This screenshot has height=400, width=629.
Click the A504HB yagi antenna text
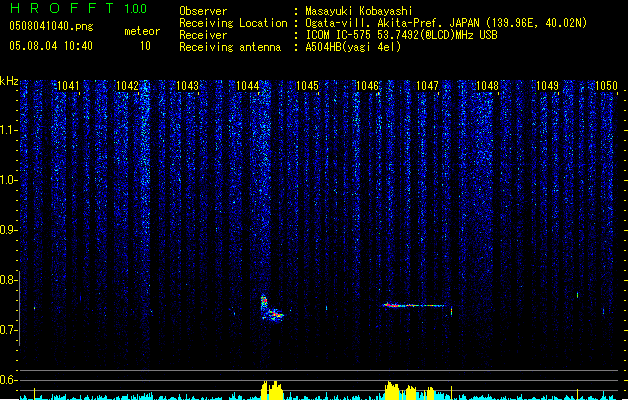pyautogui.click(x=353, y=47)
